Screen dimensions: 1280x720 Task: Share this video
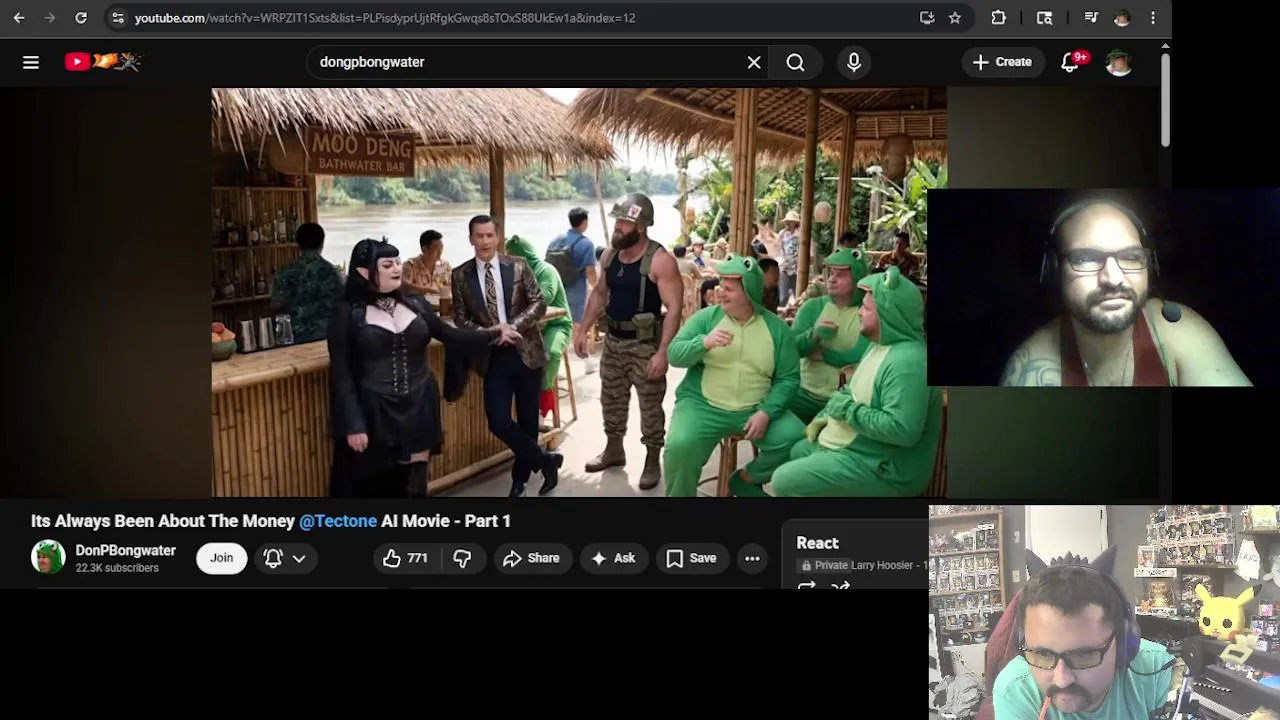(531, 558)
